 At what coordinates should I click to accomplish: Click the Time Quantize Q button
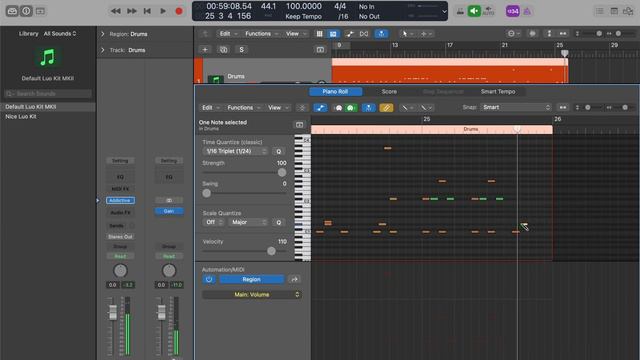click(279, 151)
